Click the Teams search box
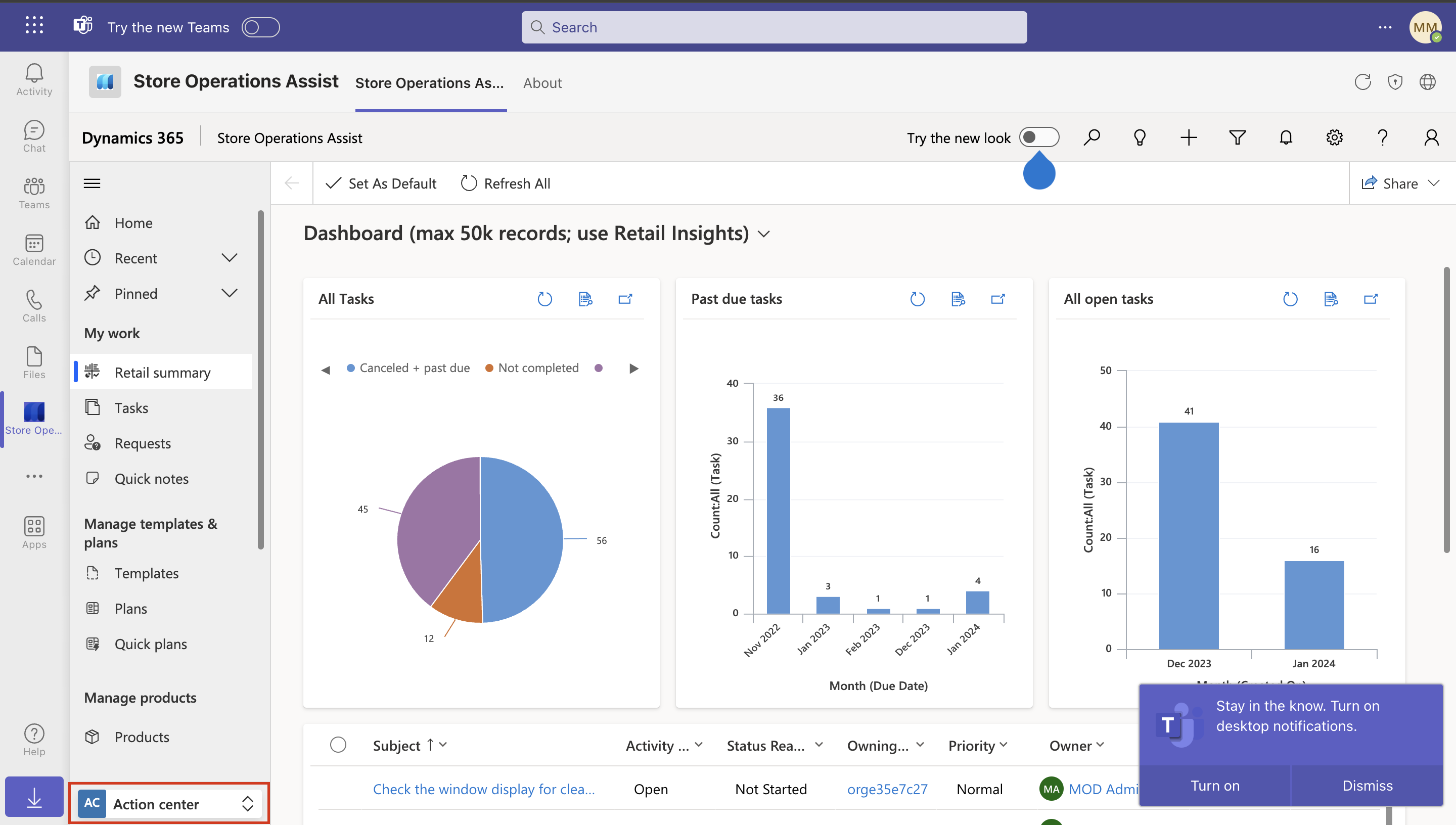The width and height of the screenshot is (1456, 825). [774, 27]
